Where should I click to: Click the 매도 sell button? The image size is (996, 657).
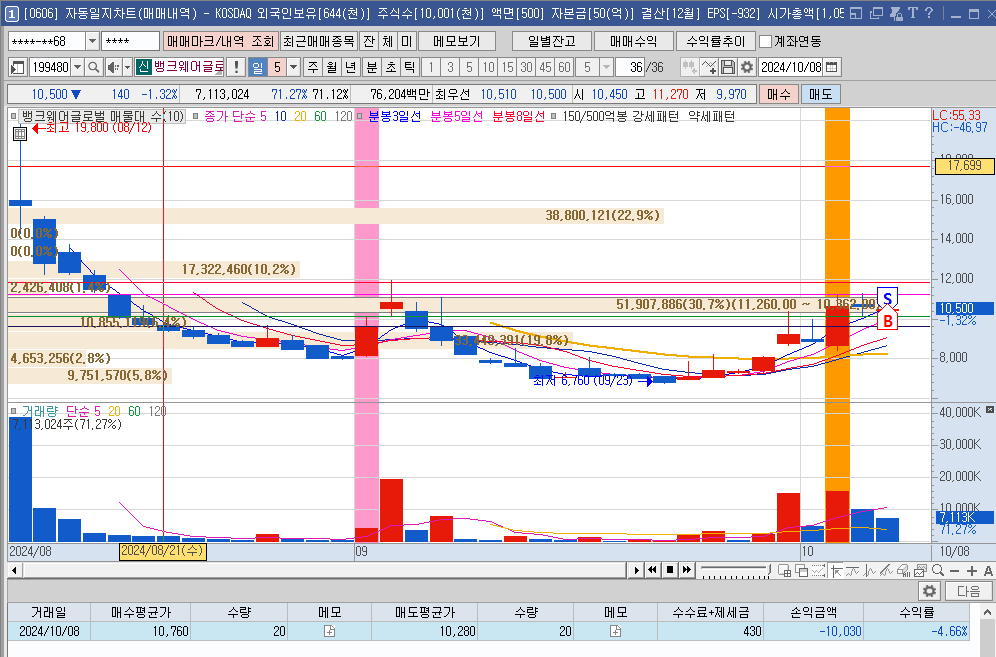point(820,94)
